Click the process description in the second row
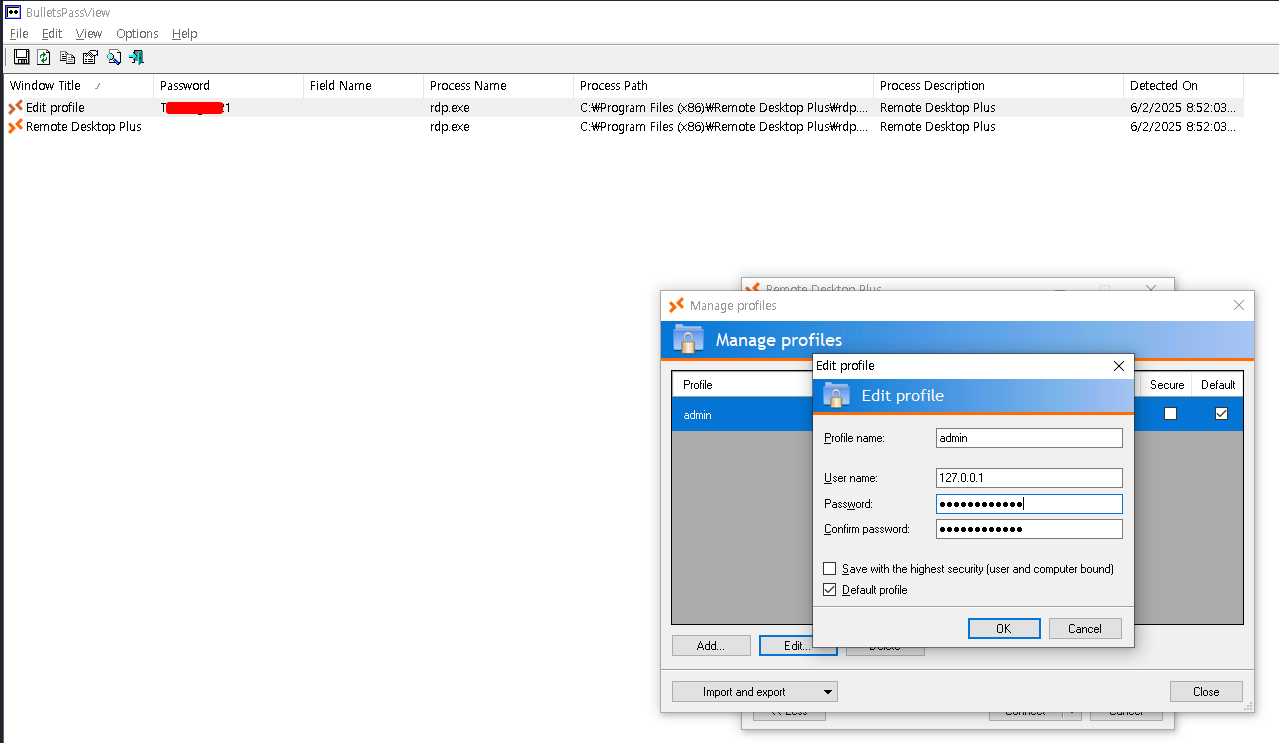The width and height of the screenshot is (1279, 743). point(937,126)
